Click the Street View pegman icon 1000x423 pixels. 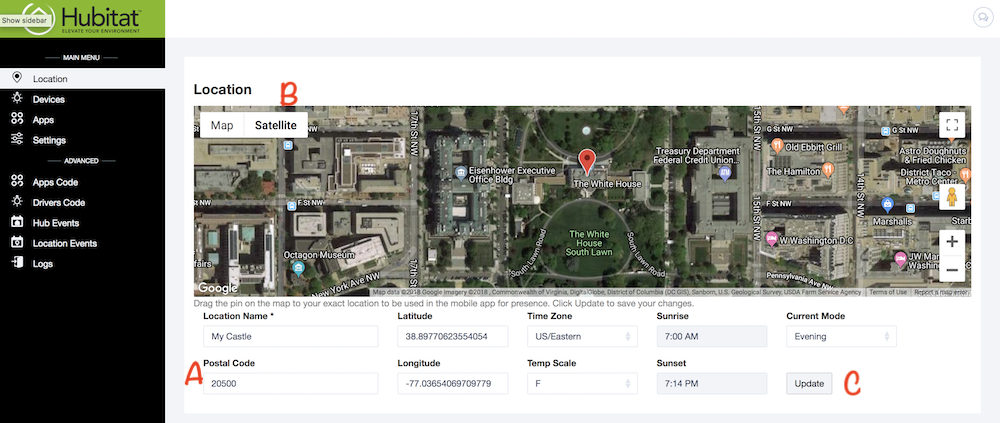click(952, 197)
